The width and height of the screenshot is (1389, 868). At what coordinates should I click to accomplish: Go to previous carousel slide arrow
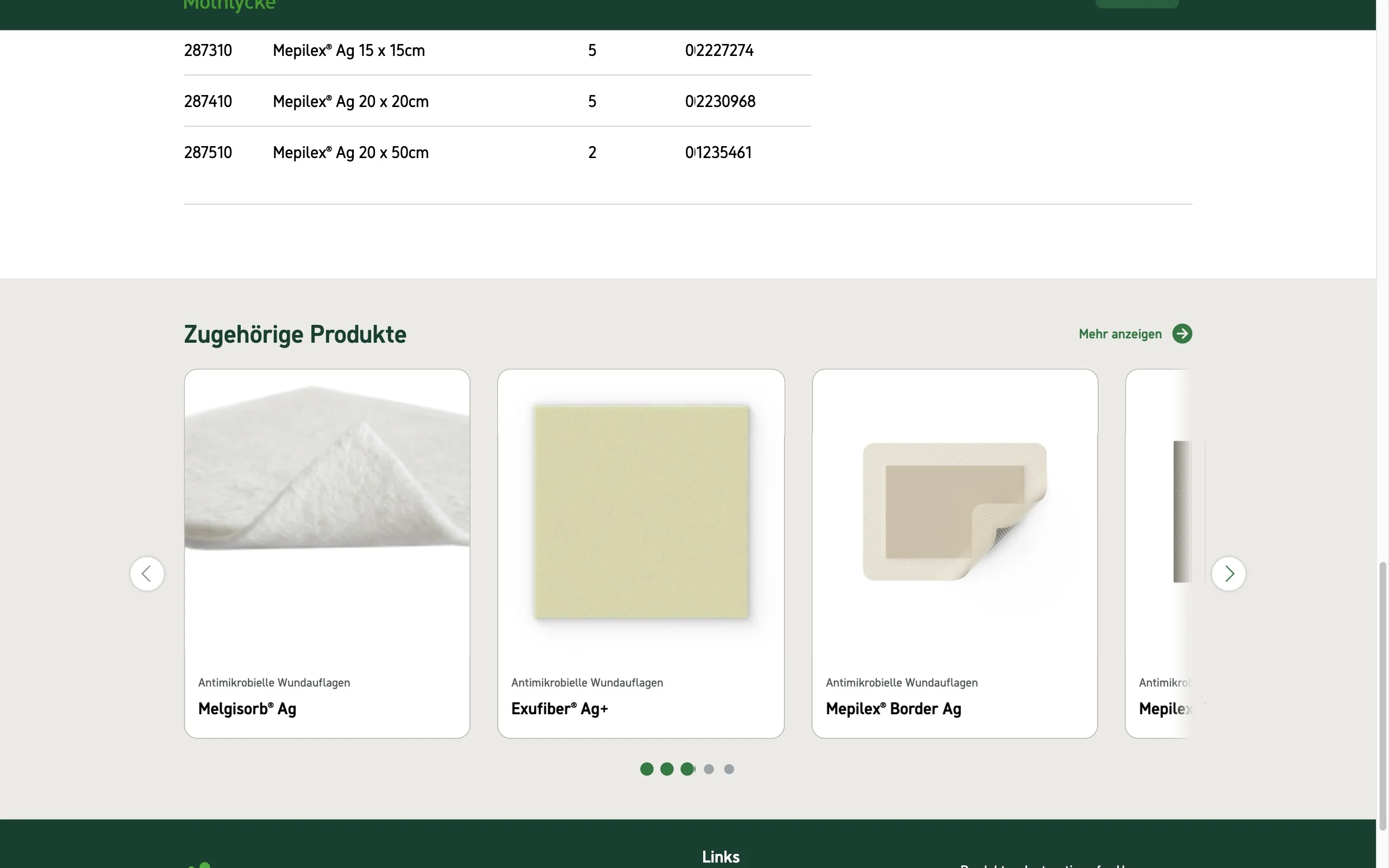(147, 574)
